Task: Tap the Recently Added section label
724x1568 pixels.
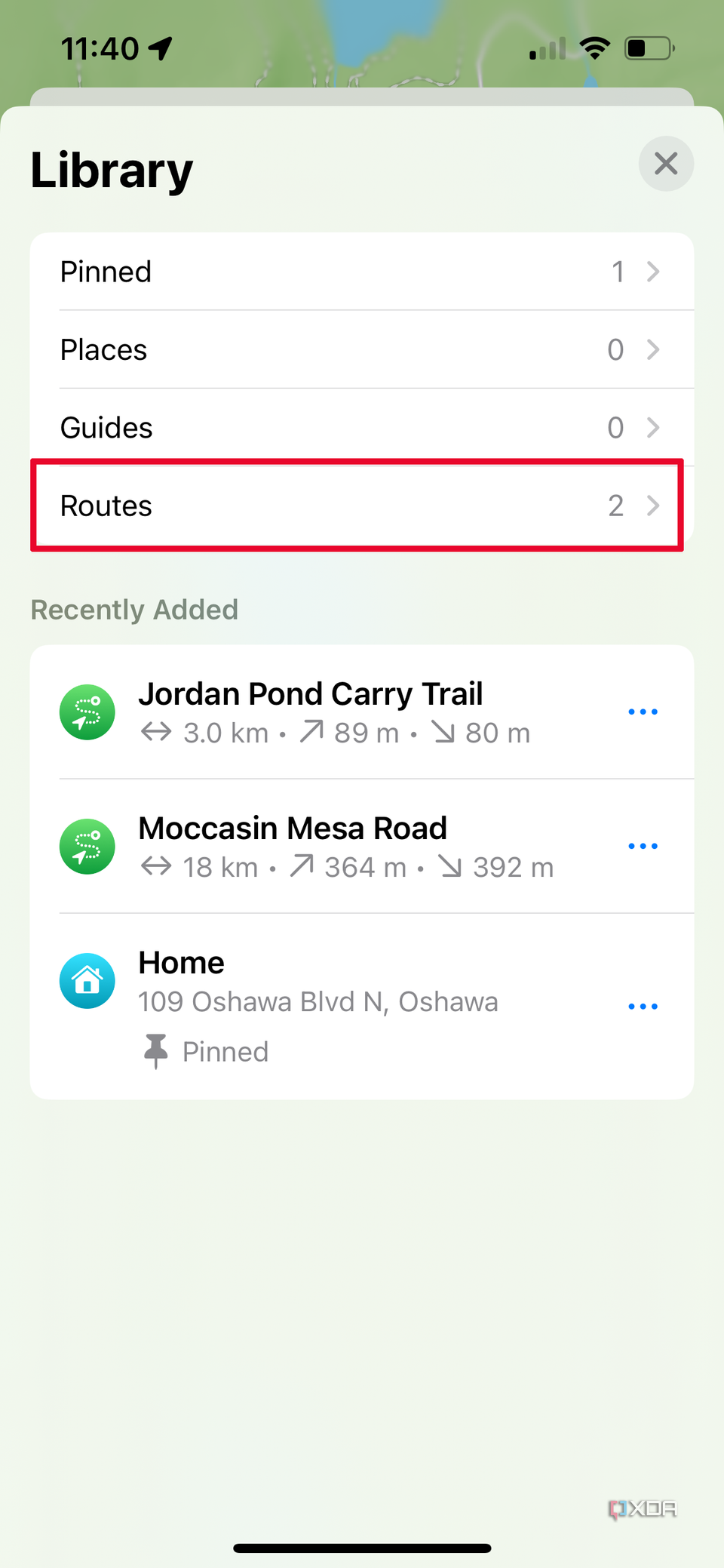Action: pyautogui.click(x=134, y=610)
